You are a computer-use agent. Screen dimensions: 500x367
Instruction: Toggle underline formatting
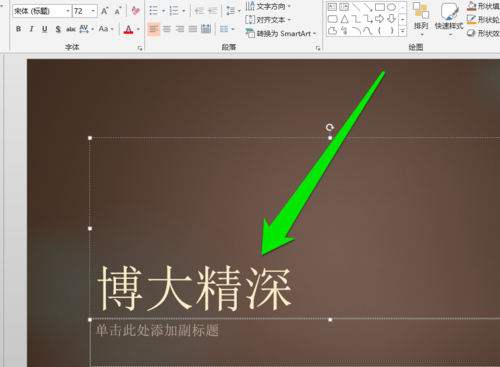[x=45, y=29]
